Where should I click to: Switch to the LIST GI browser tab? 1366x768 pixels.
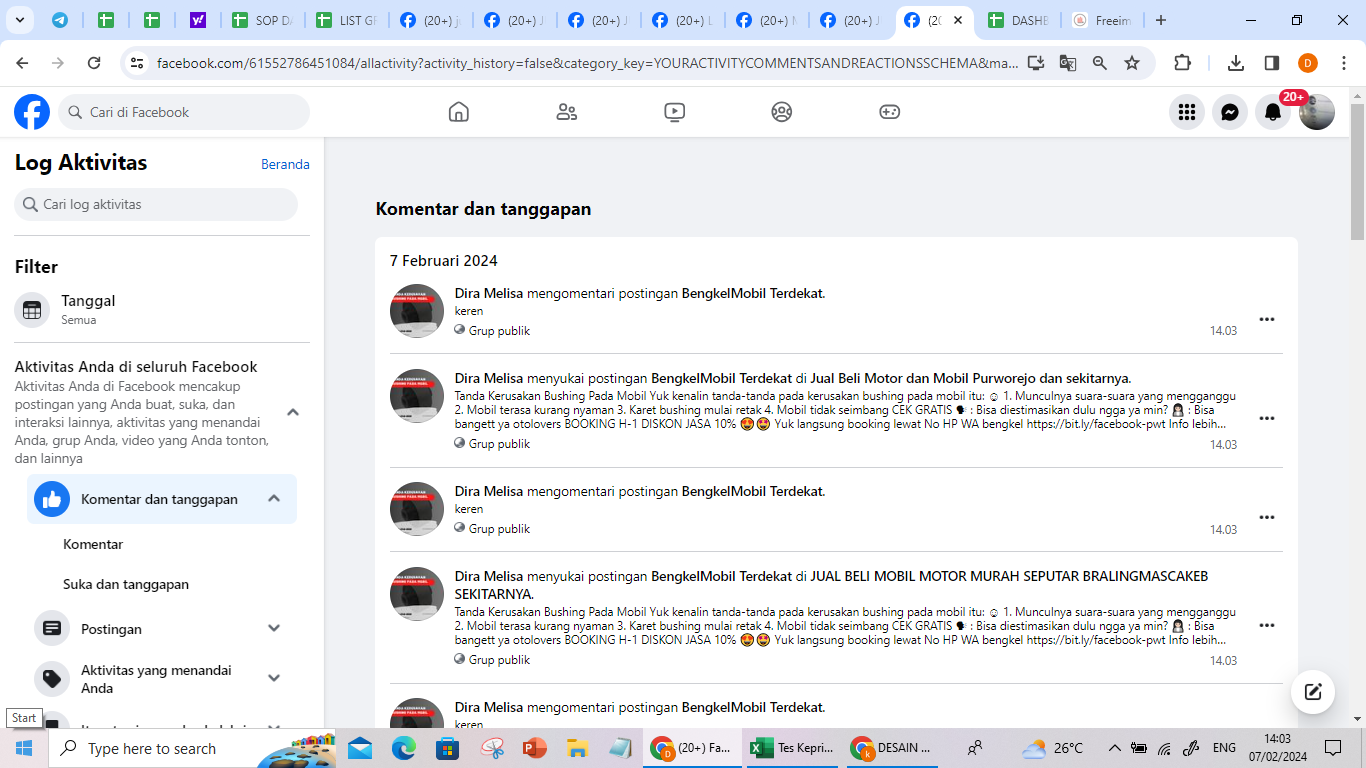pos(346,20)
